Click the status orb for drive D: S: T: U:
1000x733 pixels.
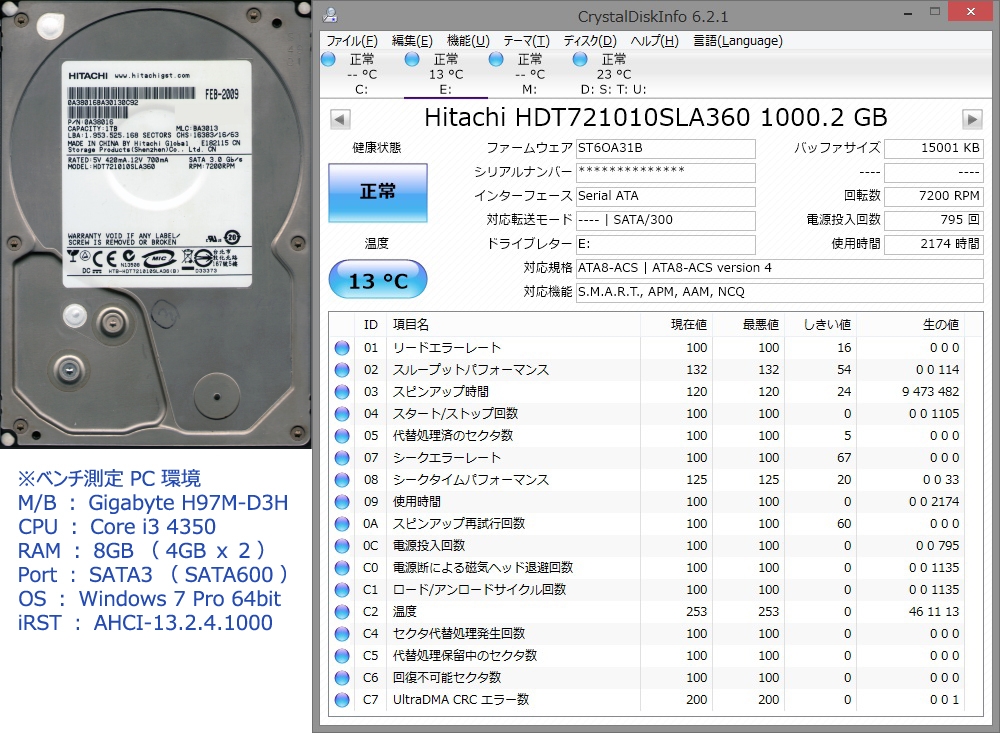click(x=580, y=59)
